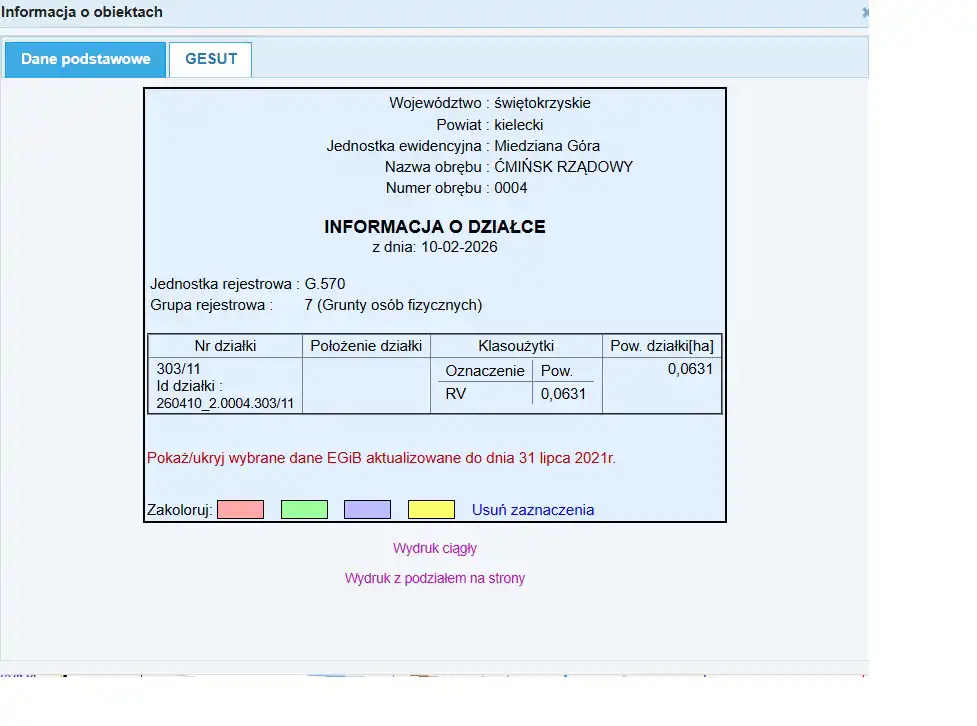
Task: Switch to the Dane podstawowe tab
Action: 85,59
